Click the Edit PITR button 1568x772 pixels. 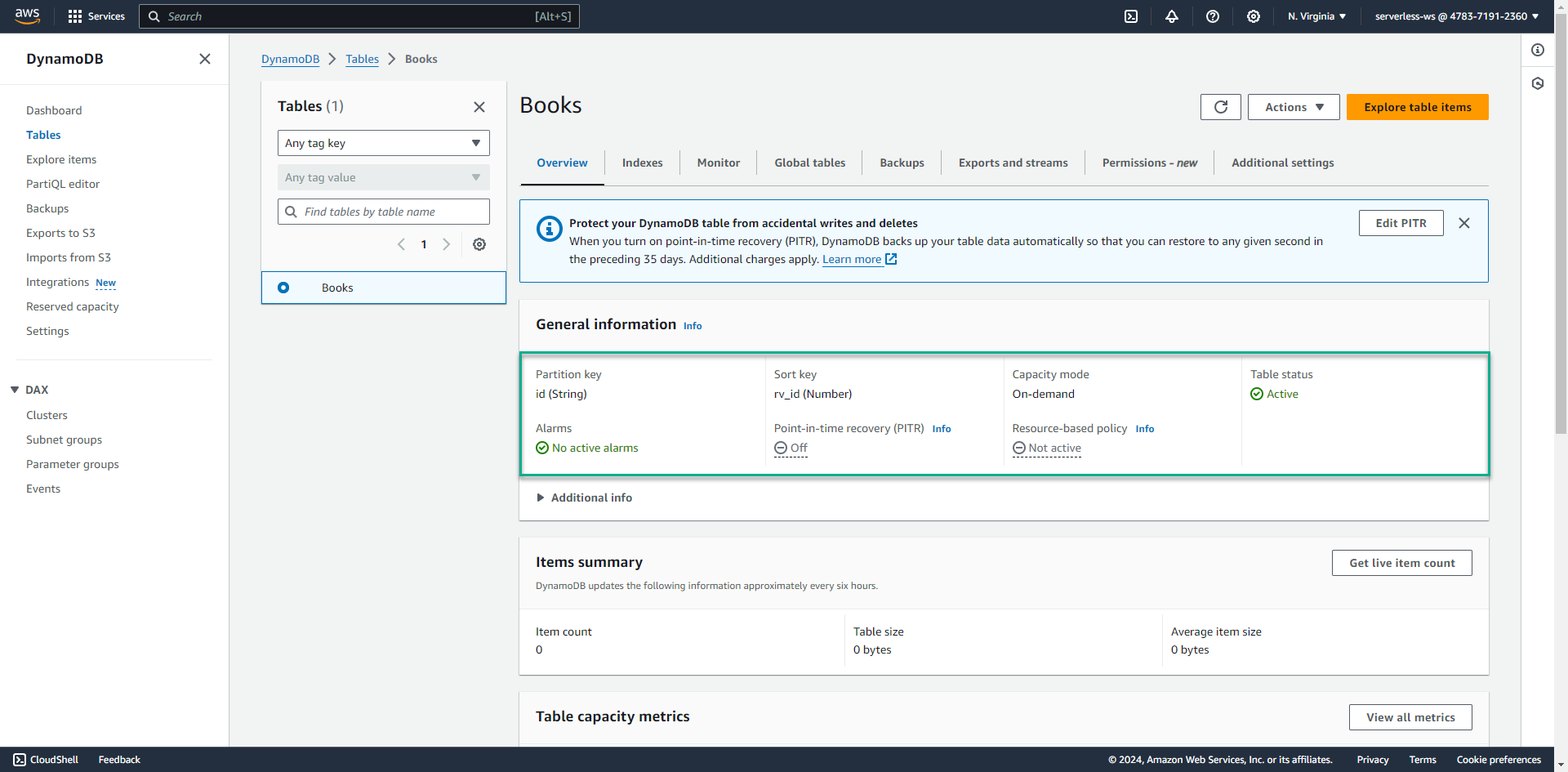point(1401,223)
